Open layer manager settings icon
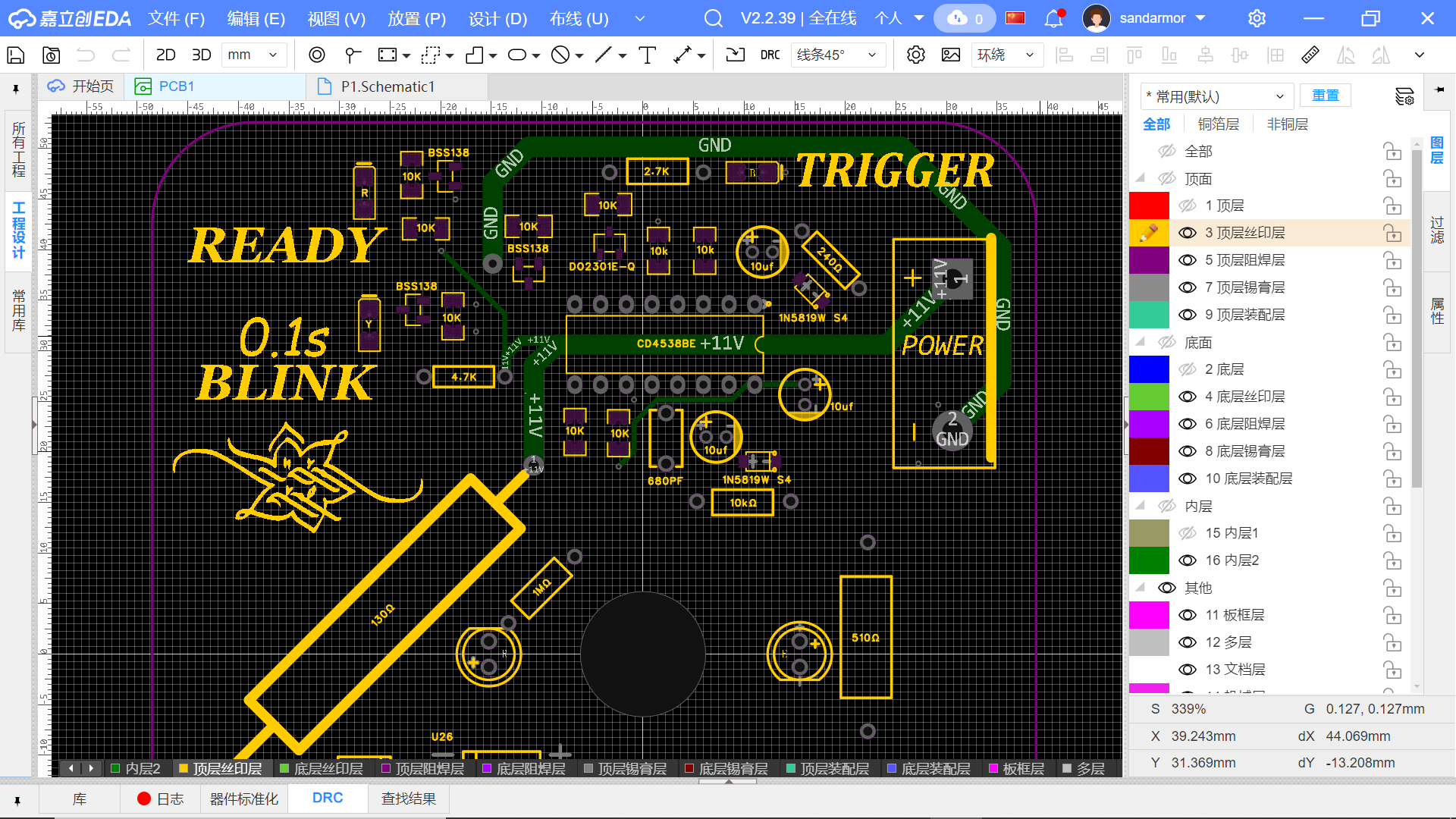Screen dimensions: 1456x819 coord(1404,96)
